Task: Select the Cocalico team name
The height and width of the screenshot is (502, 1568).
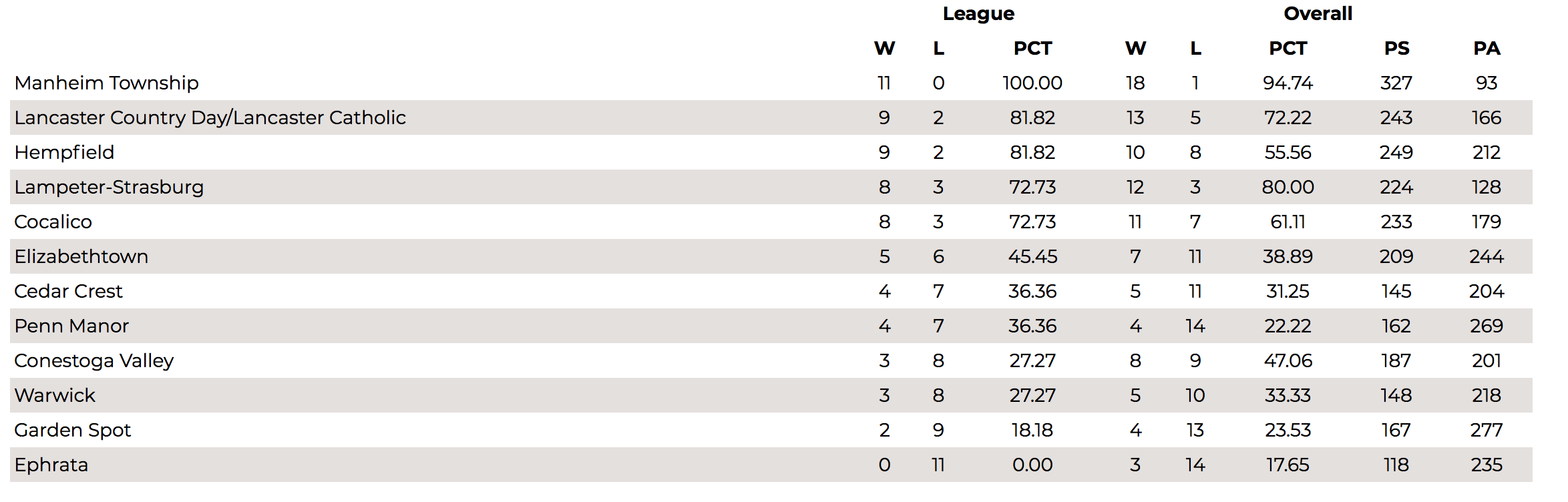Action: 53,222
